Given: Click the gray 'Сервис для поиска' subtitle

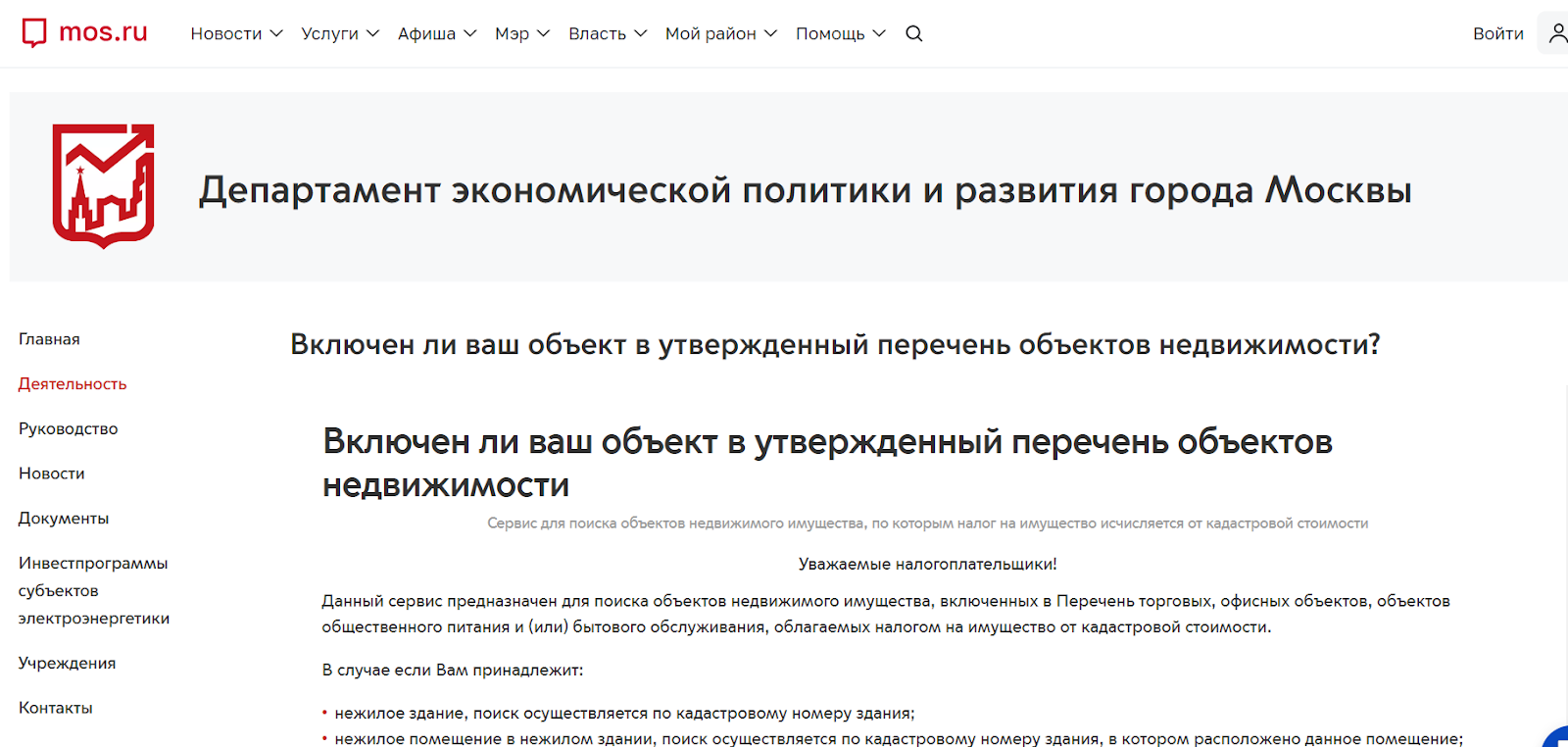Looking at the screenshot, I should coord(927,523).
